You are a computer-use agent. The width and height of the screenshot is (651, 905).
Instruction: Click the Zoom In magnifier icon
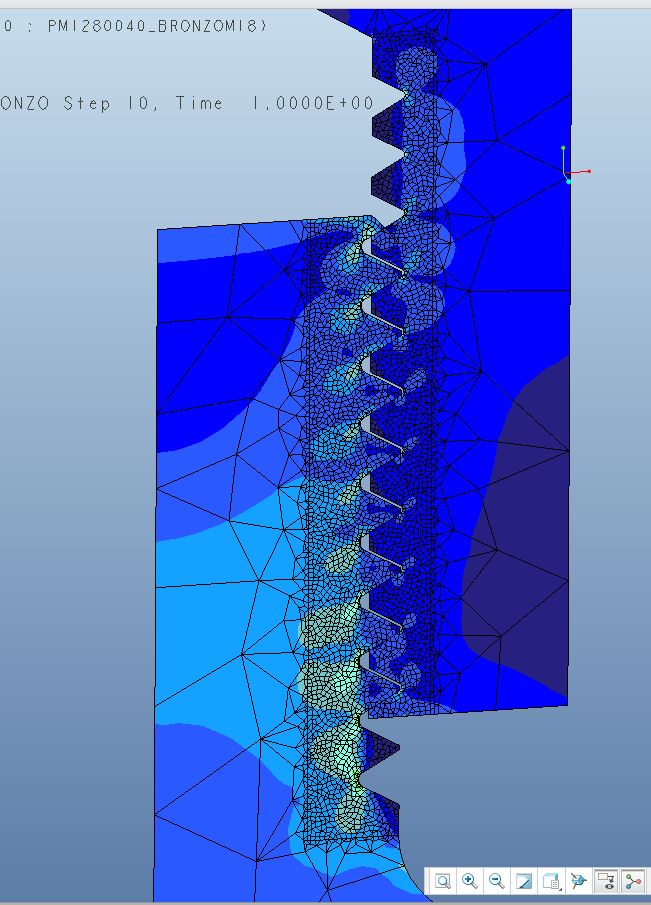[470, 881]
